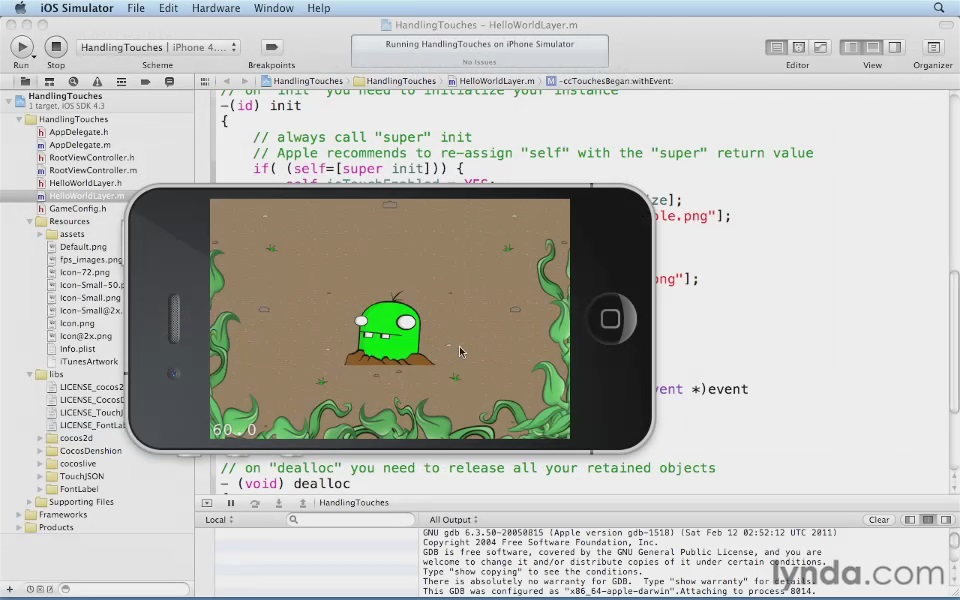The image size is (960, 600).
Task: Hide the debug area with toggle icon
Action: pyautogui.click(x=207, y=503)
